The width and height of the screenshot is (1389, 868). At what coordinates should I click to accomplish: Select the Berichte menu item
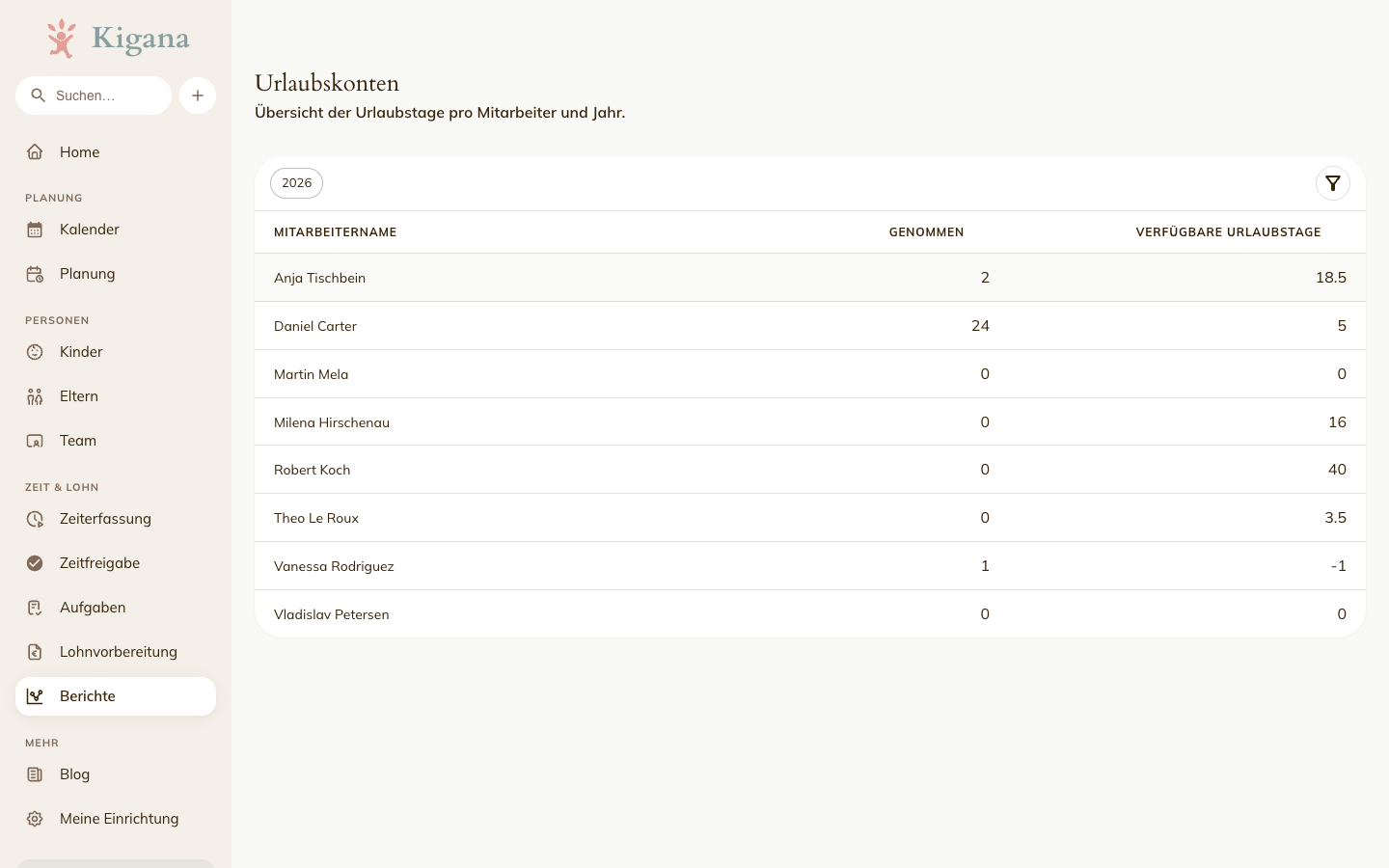116,696
